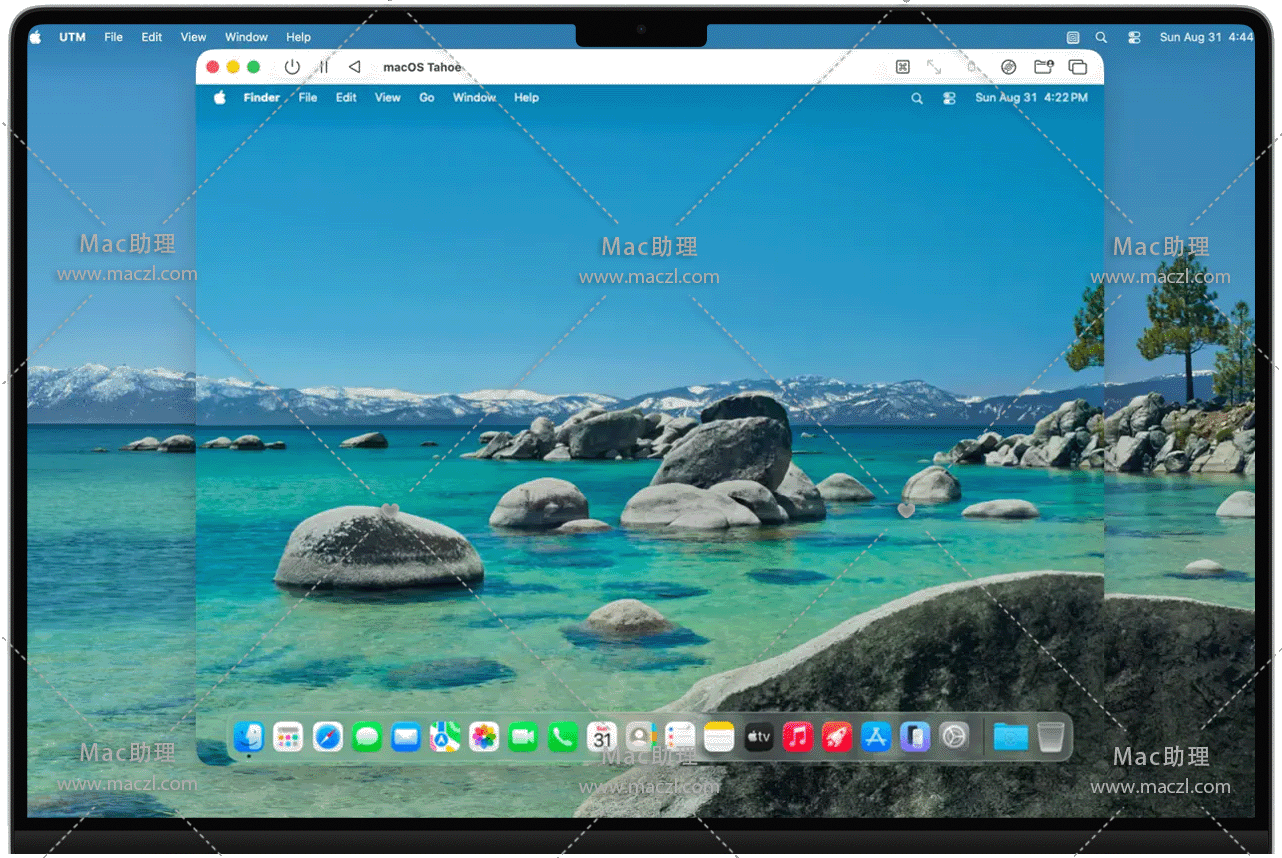The height and width of the screenshot is (858, 1282).
Task: Open the drive image disc menu
Action: [x=1008, y=67]
